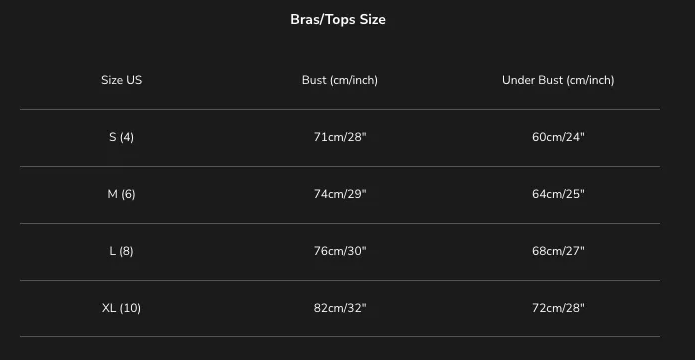Click the 68cm/27" under bust value
Viewport: 696px width, 360px height.
(558, 251)
